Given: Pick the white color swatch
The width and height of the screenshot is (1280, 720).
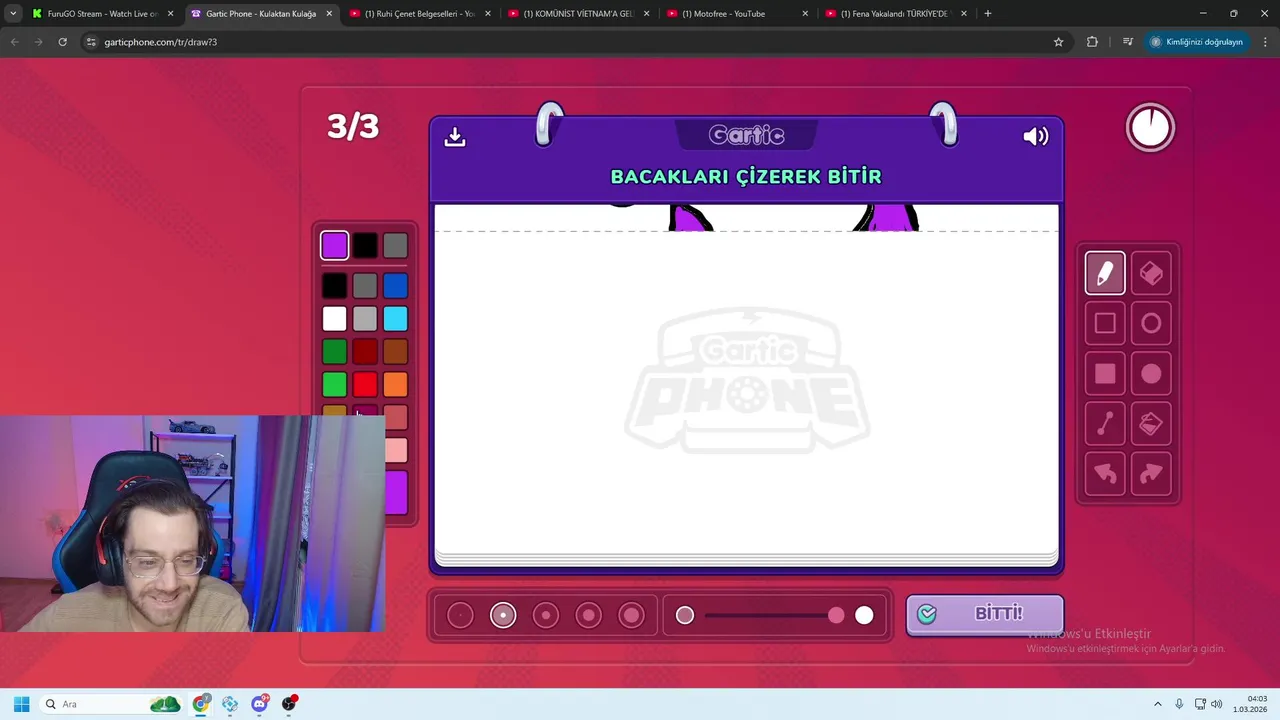Looking at the screenshot, I should click(335, 319).
